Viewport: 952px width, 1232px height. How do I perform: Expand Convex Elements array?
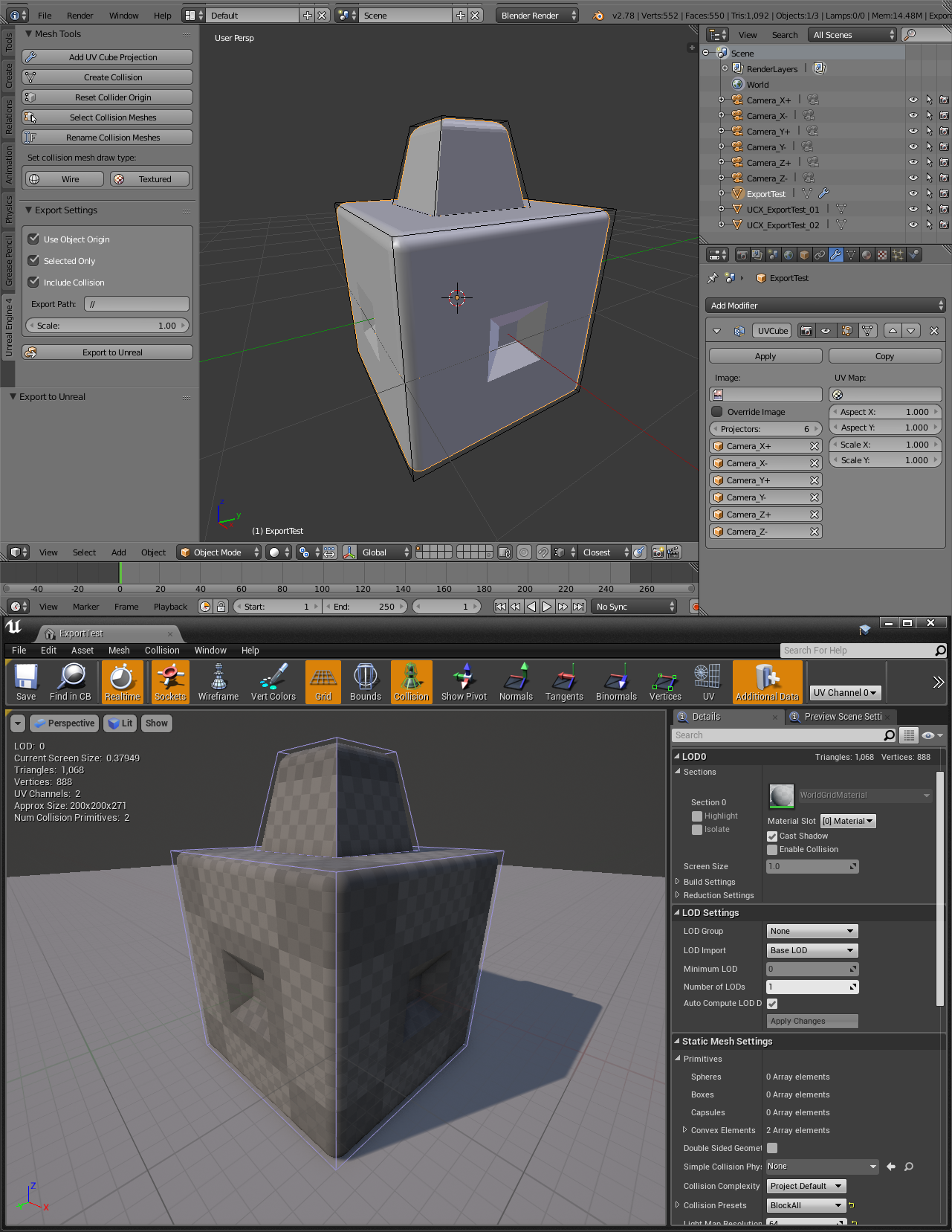pos(684,1130)
